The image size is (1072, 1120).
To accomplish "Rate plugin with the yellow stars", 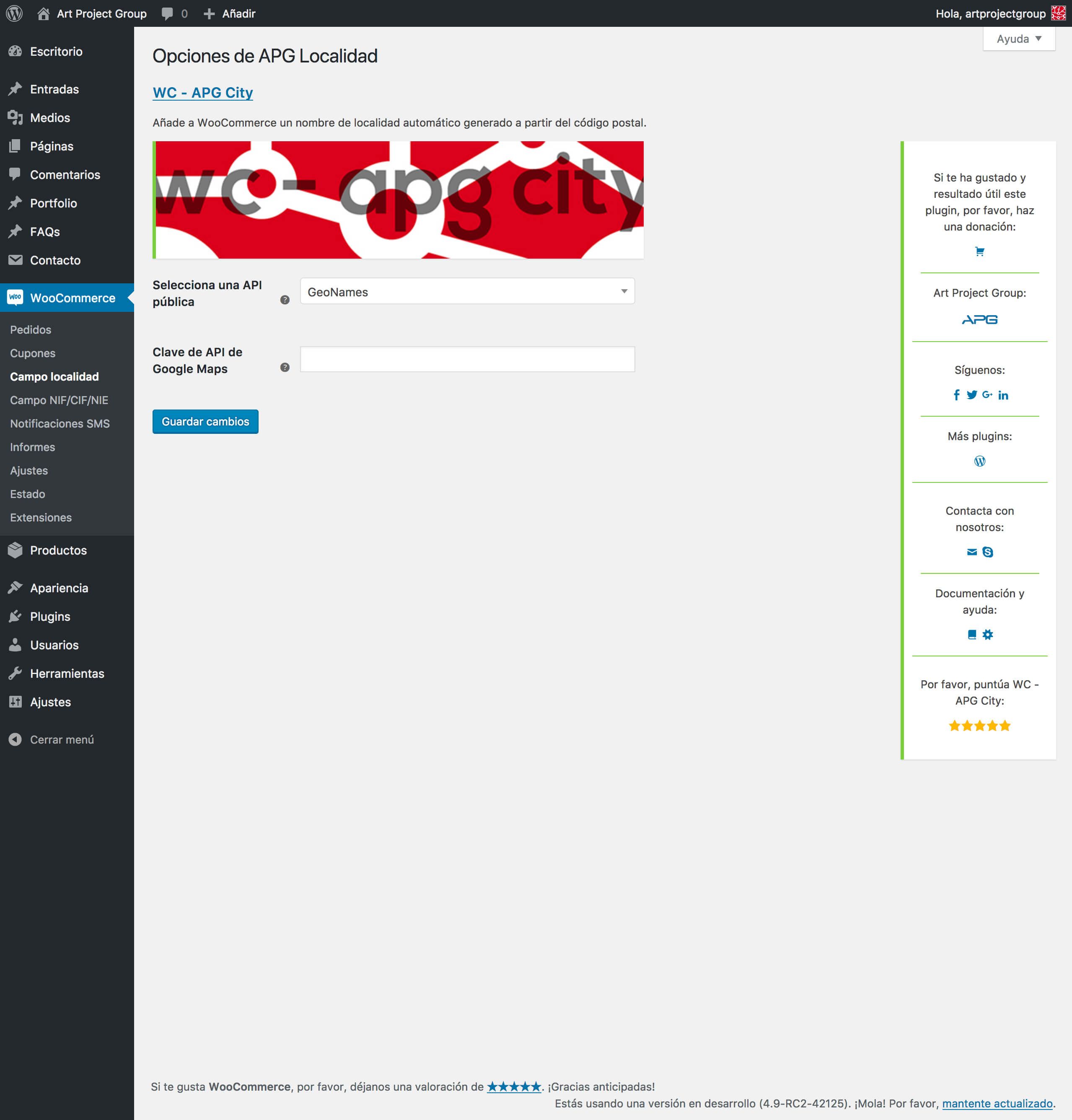I will [x=979, y=726].
